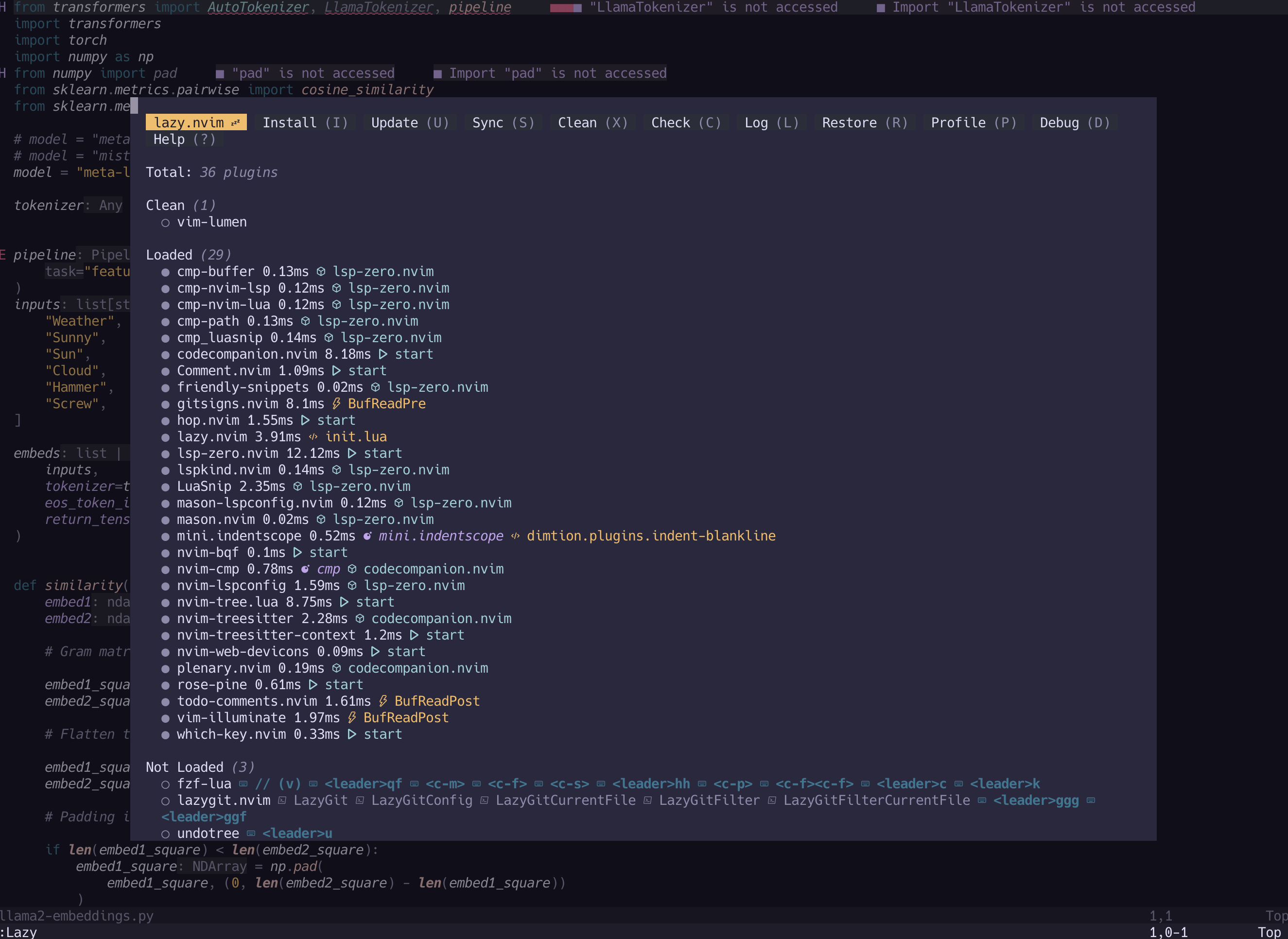
Task: Click cosine_similarity in the sklearn import line
Action: [367, 90]
